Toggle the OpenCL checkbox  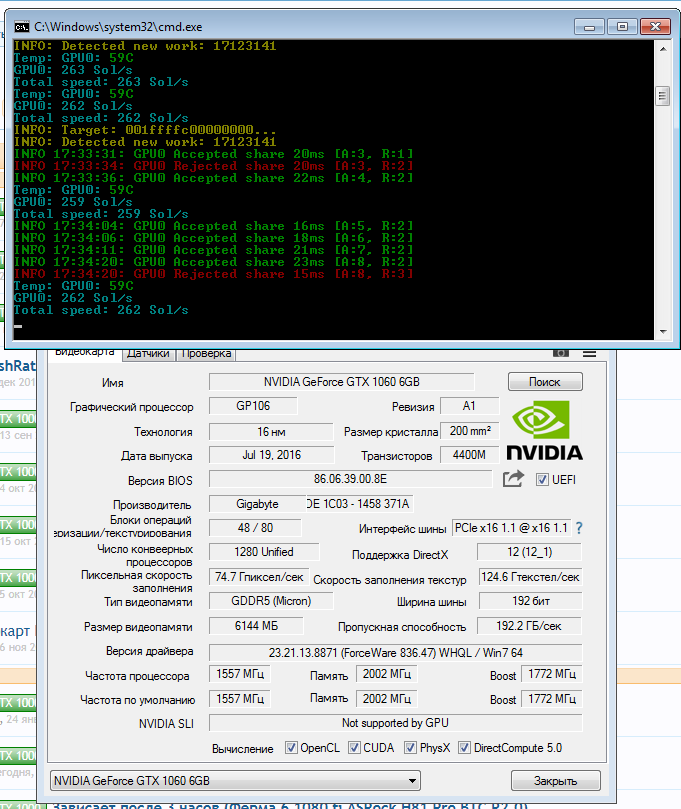tap(291, 748)
